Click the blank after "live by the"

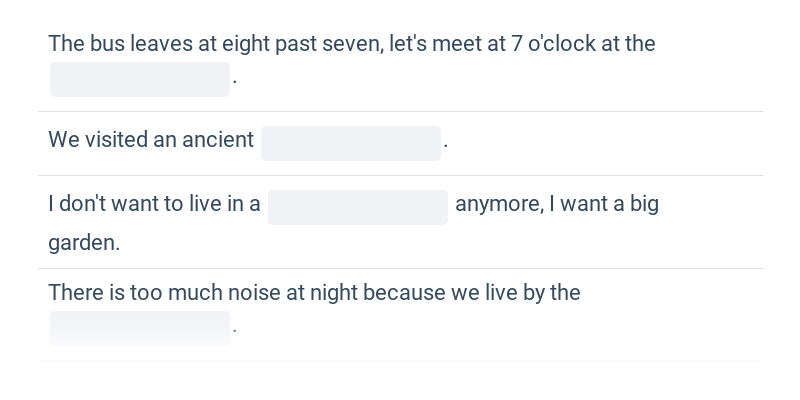click(x=140, y=328)
